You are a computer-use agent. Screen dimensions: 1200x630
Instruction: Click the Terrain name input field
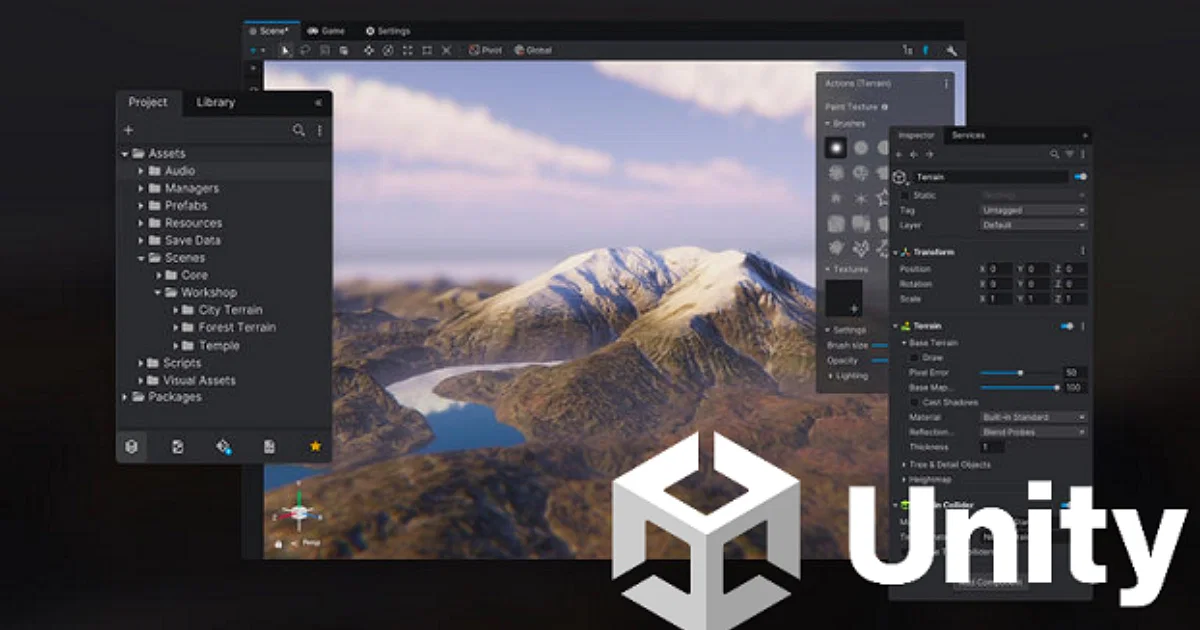coord(990,177)
